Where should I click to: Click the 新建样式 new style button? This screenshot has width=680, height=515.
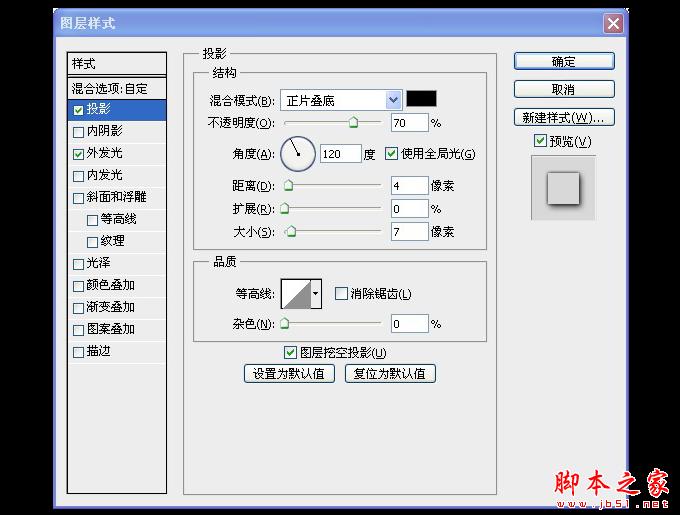coord(564,117)
